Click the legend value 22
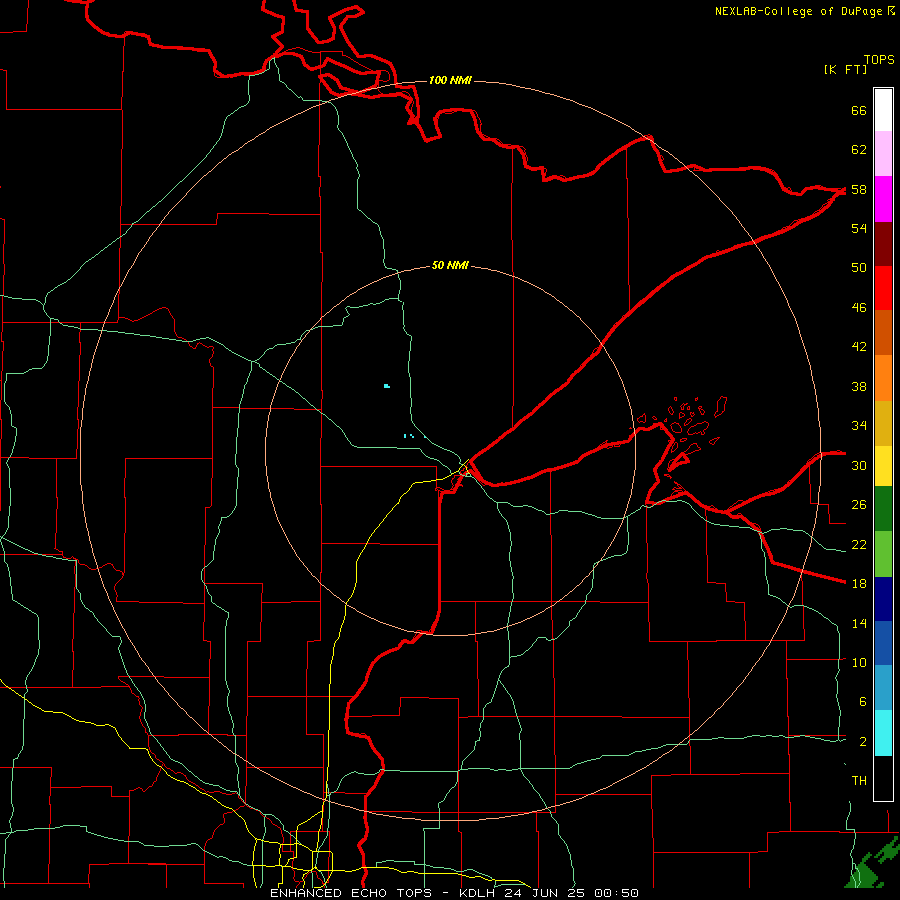 [x=859, y=544]
